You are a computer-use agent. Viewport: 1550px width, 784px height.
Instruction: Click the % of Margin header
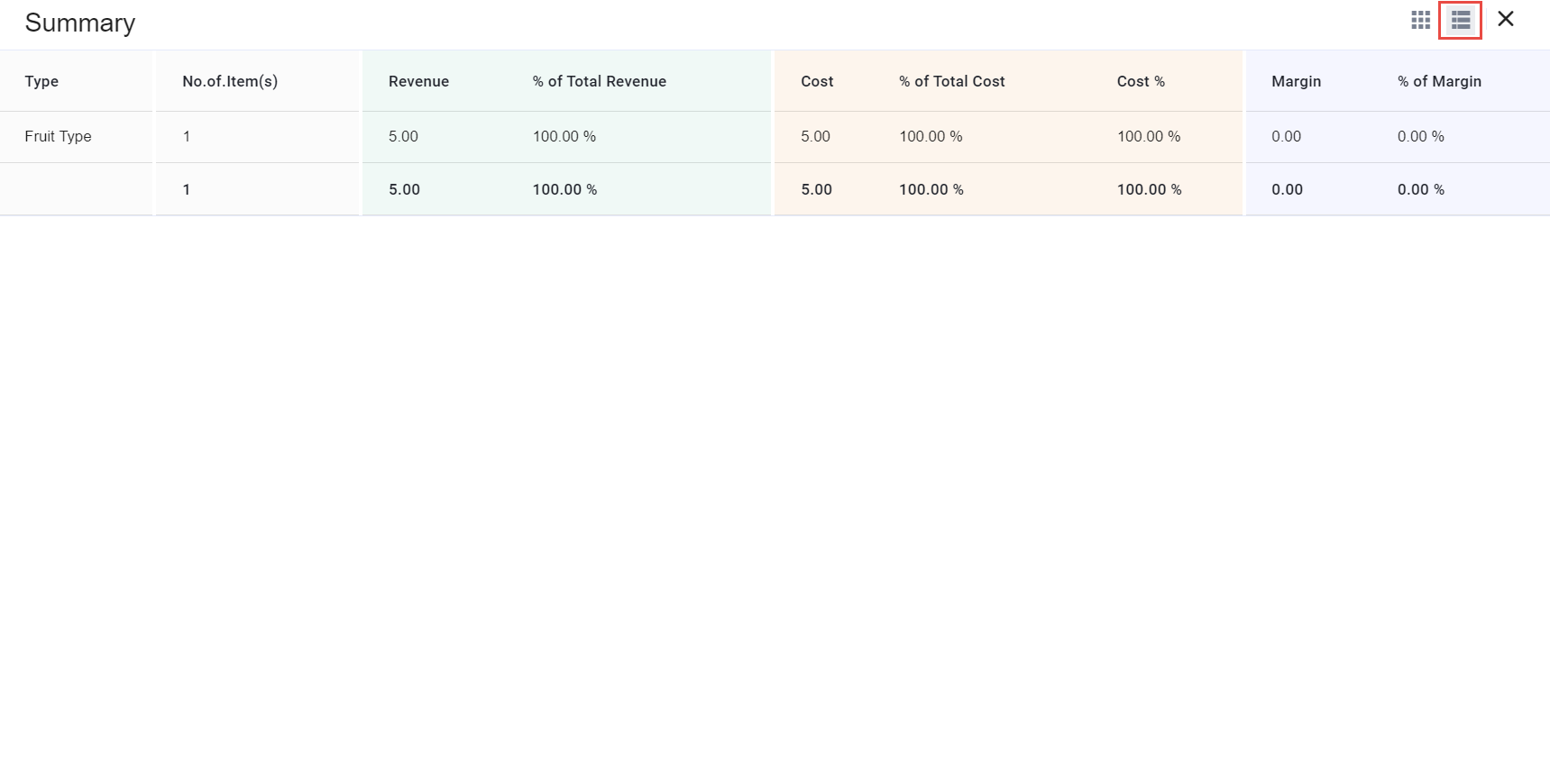tap(1440, 81)
